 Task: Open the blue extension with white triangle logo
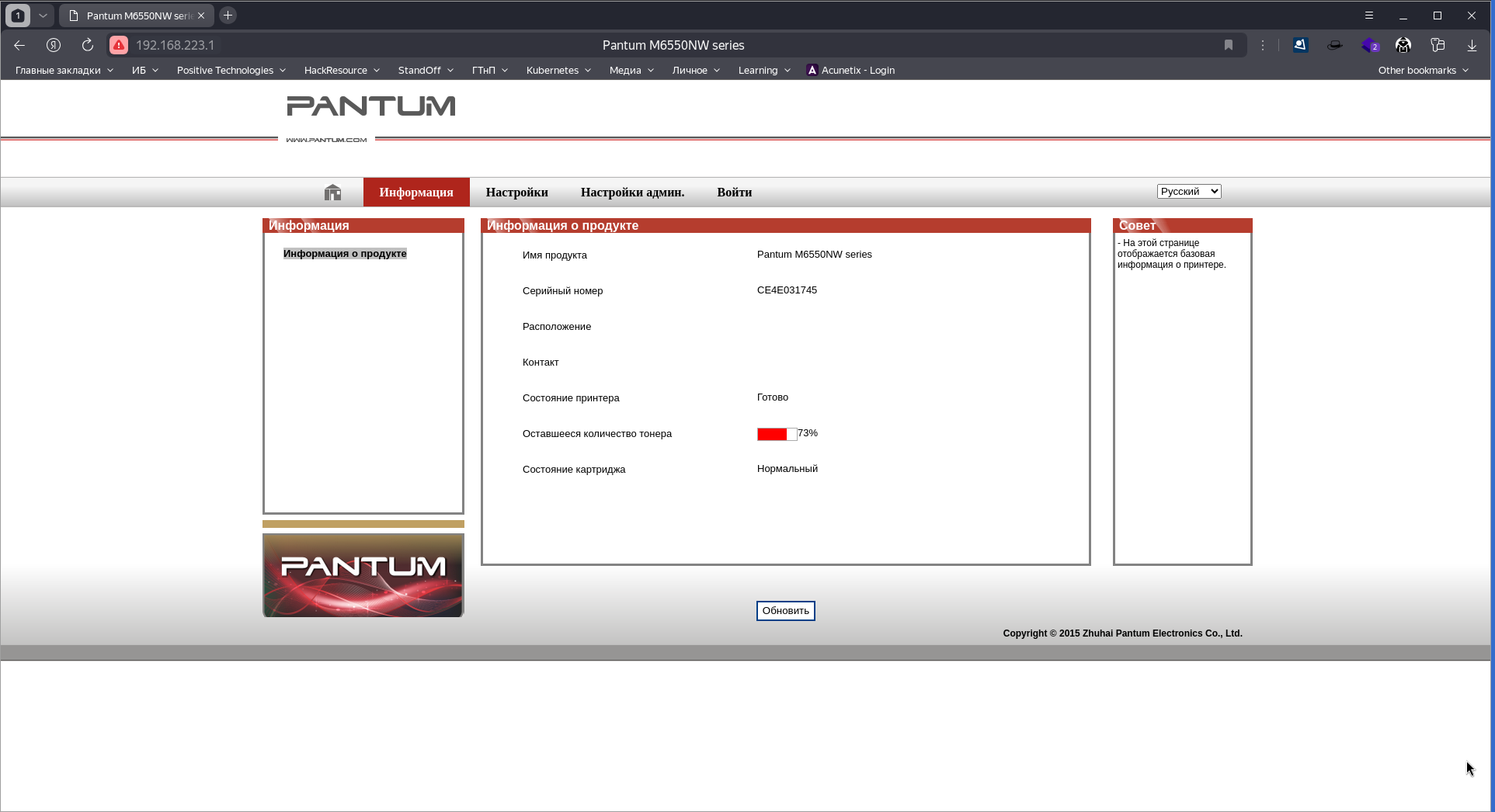(x=1300, y=45)
